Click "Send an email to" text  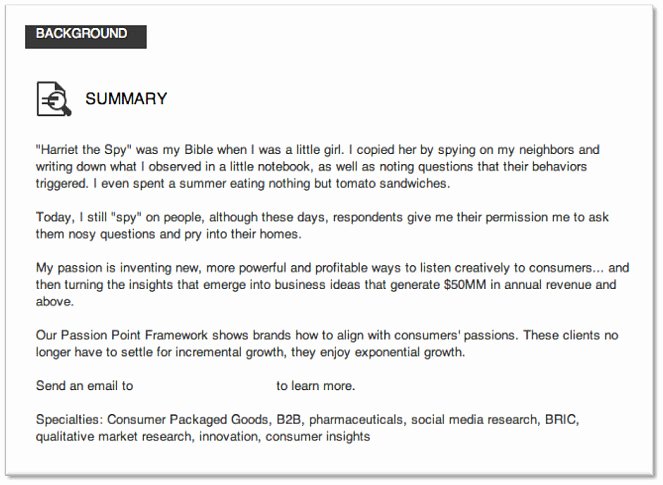85,386
